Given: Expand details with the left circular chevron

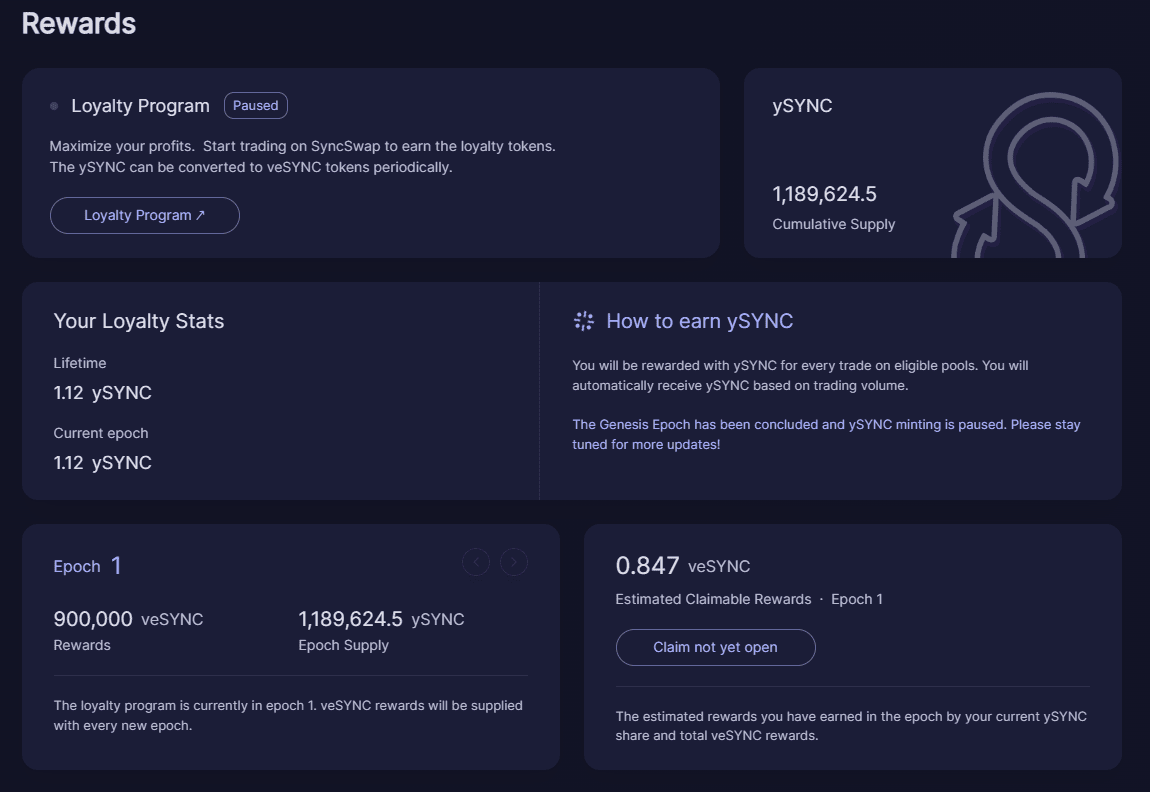Looking at the screenshot, I should click(476, 562).
